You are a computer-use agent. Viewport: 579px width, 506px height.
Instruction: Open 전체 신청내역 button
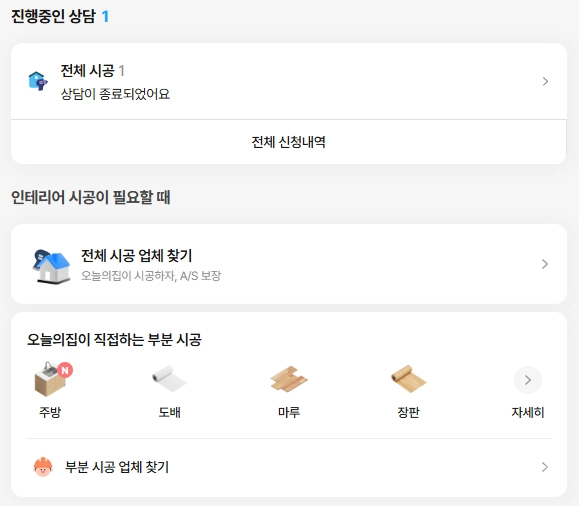pyautogui.click(x=289, y=142)
